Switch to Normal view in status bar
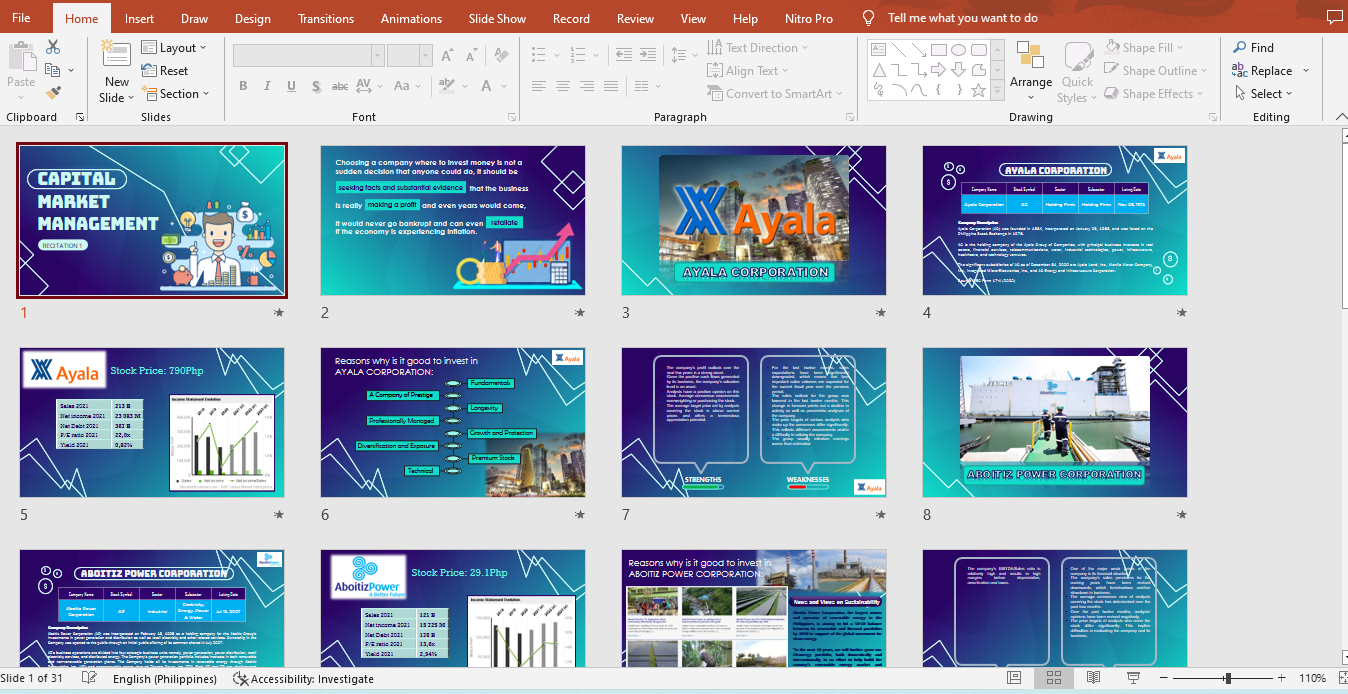The image size is (1348, 694). [1015, 678]
